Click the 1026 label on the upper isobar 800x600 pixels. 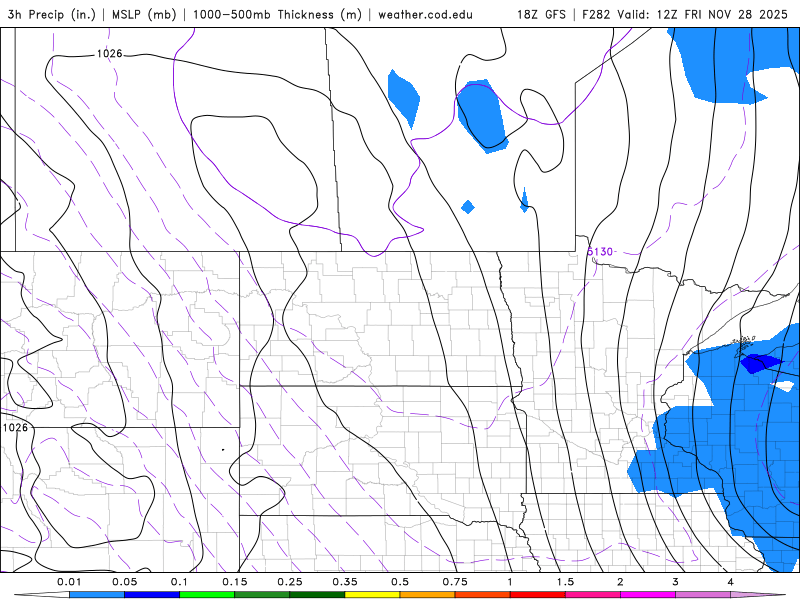tap(110, 54)
